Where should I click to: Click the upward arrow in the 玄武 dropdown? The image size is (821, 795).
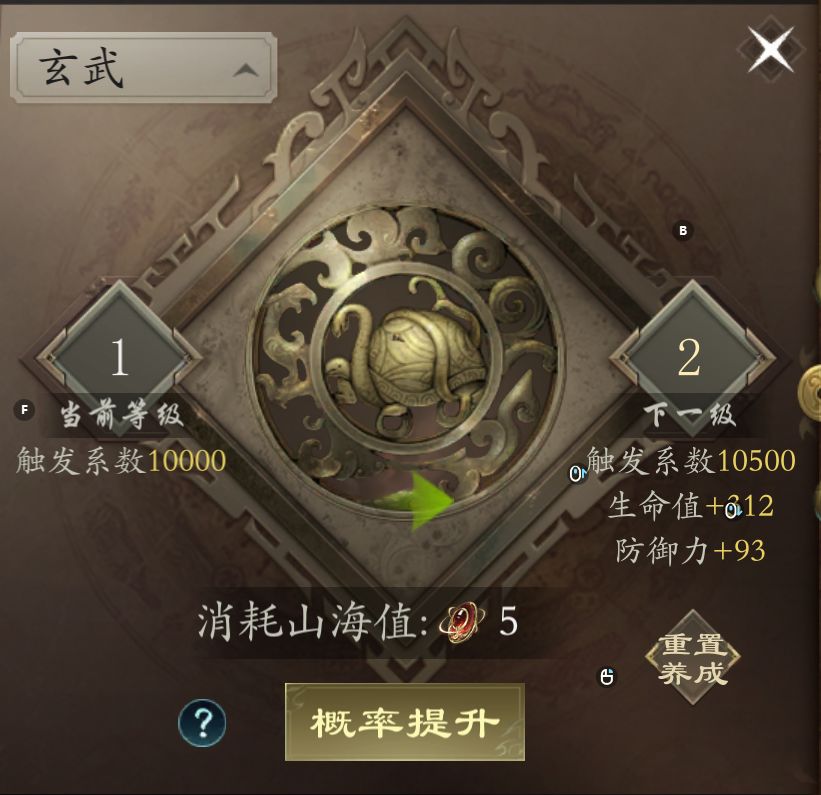pos(246,70)
